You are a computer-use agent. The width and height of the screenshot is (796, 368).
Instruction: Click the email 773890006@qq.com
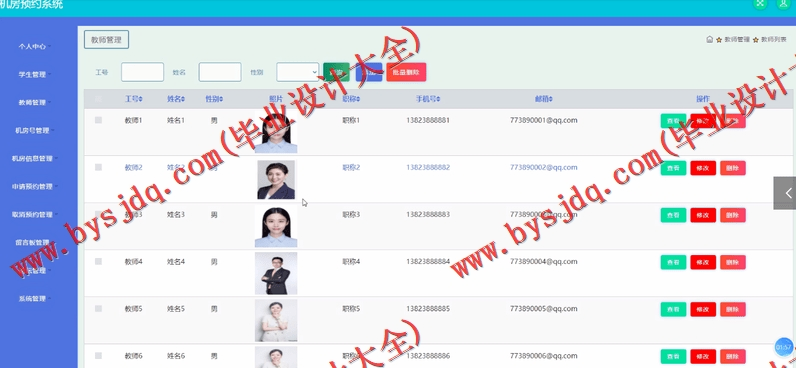pyautogui.click(x=544, y=356)
